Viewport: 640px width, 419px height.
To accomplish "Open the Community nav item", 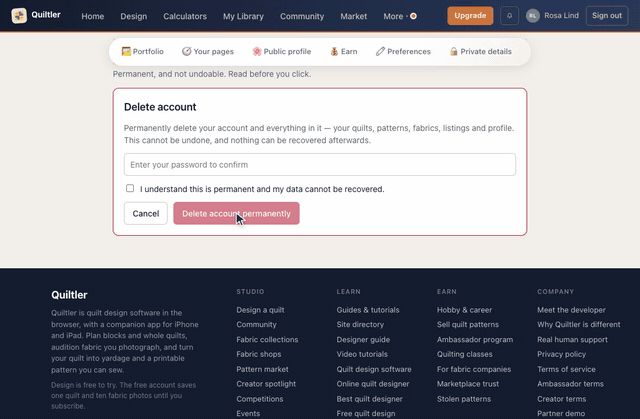I will (x=302, y=16).
